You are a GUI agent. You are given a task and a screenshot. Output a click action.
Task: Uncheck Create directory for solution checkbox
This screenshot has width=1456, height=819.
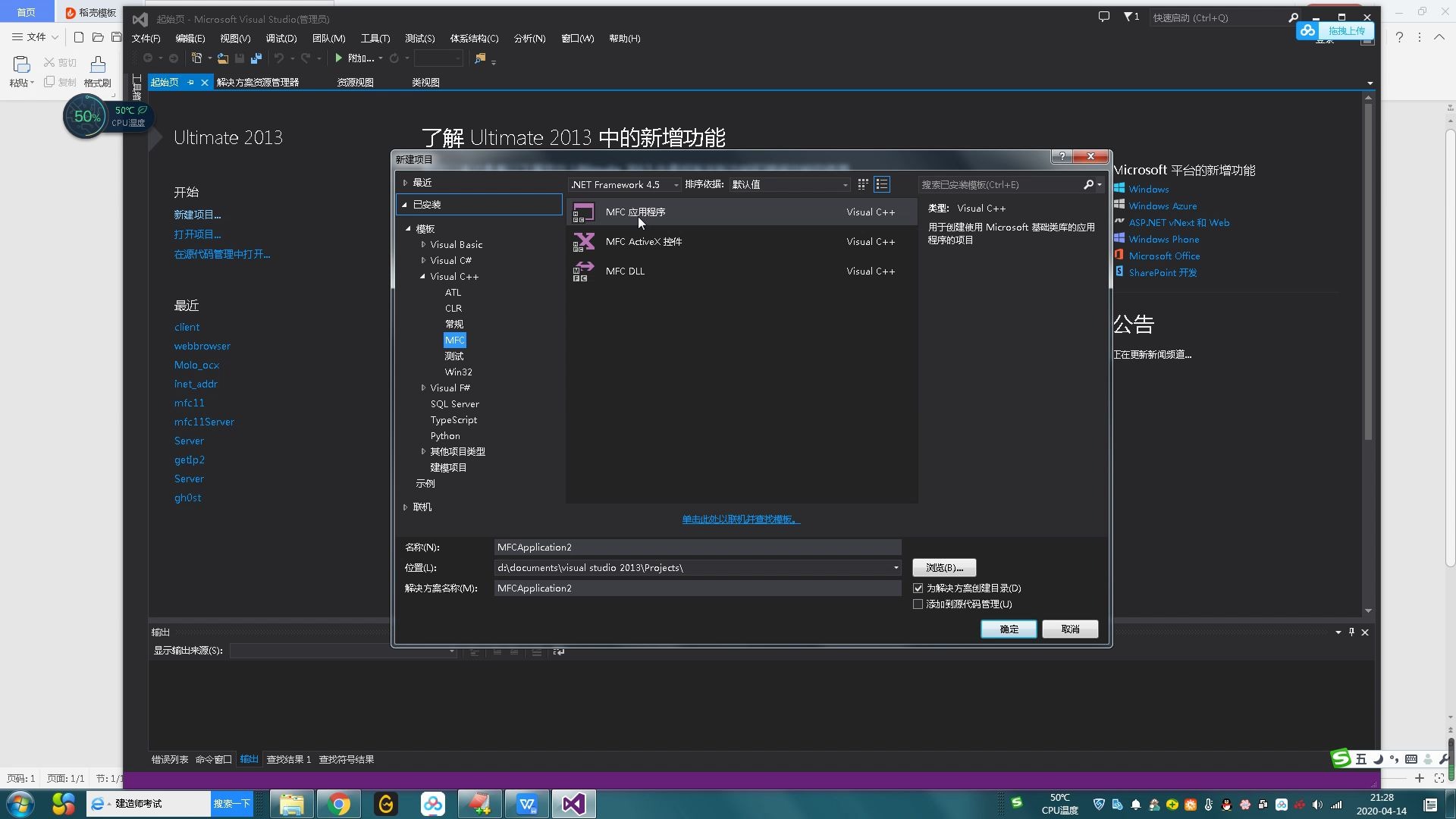point(918,588)
